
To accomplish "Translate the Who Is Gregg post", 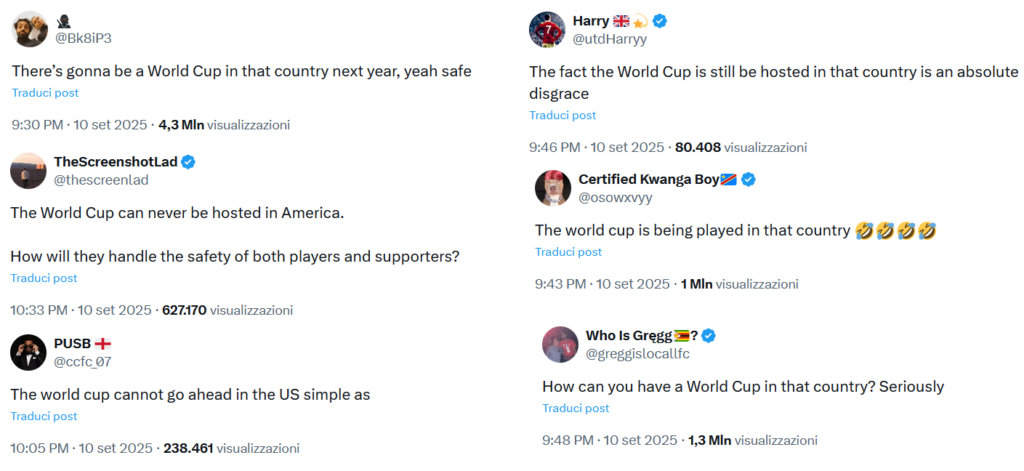I will coord(576,408).
